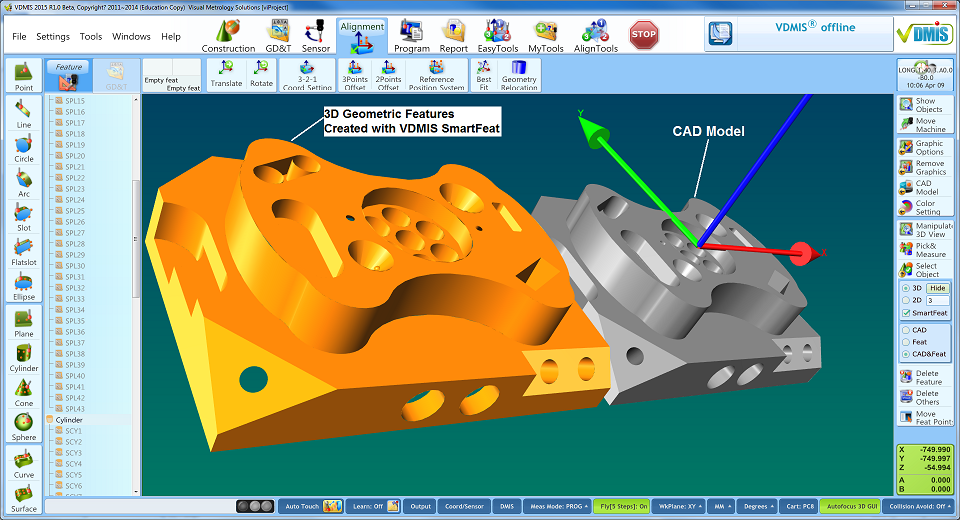960x520 pixels.
Task: Click Show Objects button
Action: click(926, 105)
